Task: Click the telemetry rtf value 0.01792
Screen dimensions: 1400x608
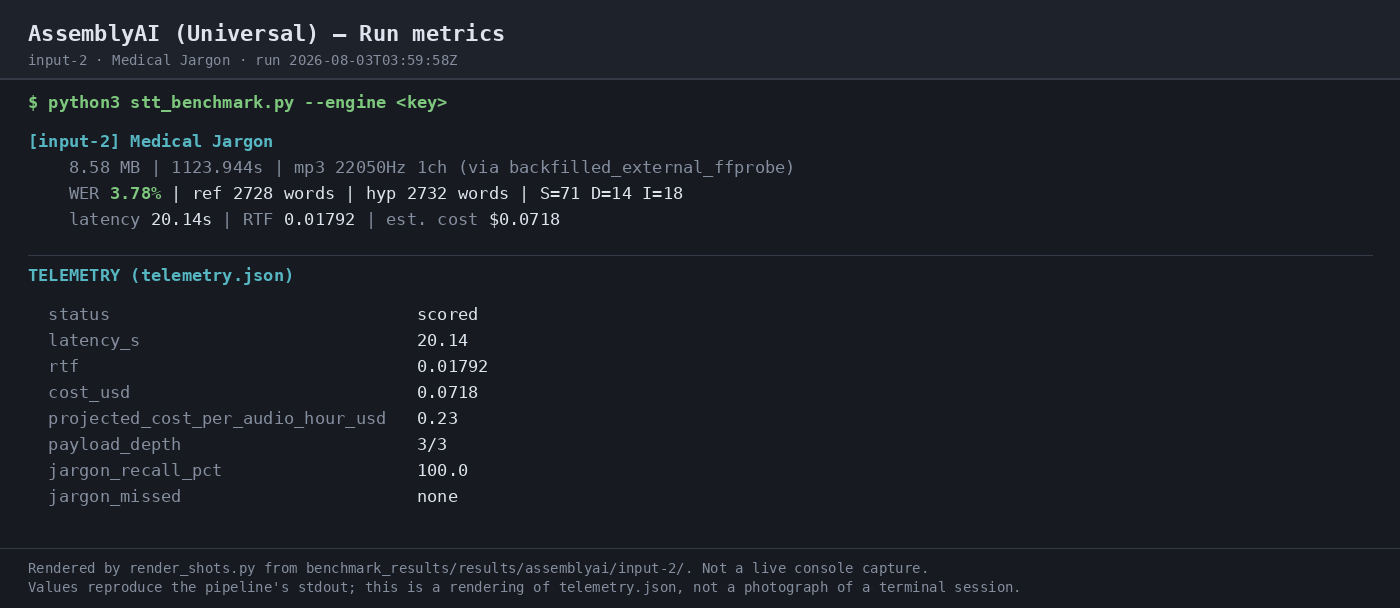Action: tap(452, 367)
